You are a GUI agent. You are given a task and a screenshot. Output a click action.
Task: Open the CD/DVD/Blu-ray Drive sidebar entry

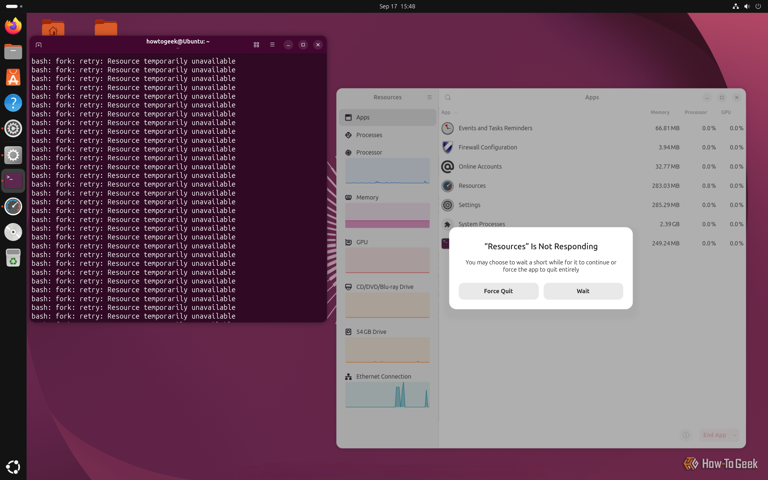[387, 300]
